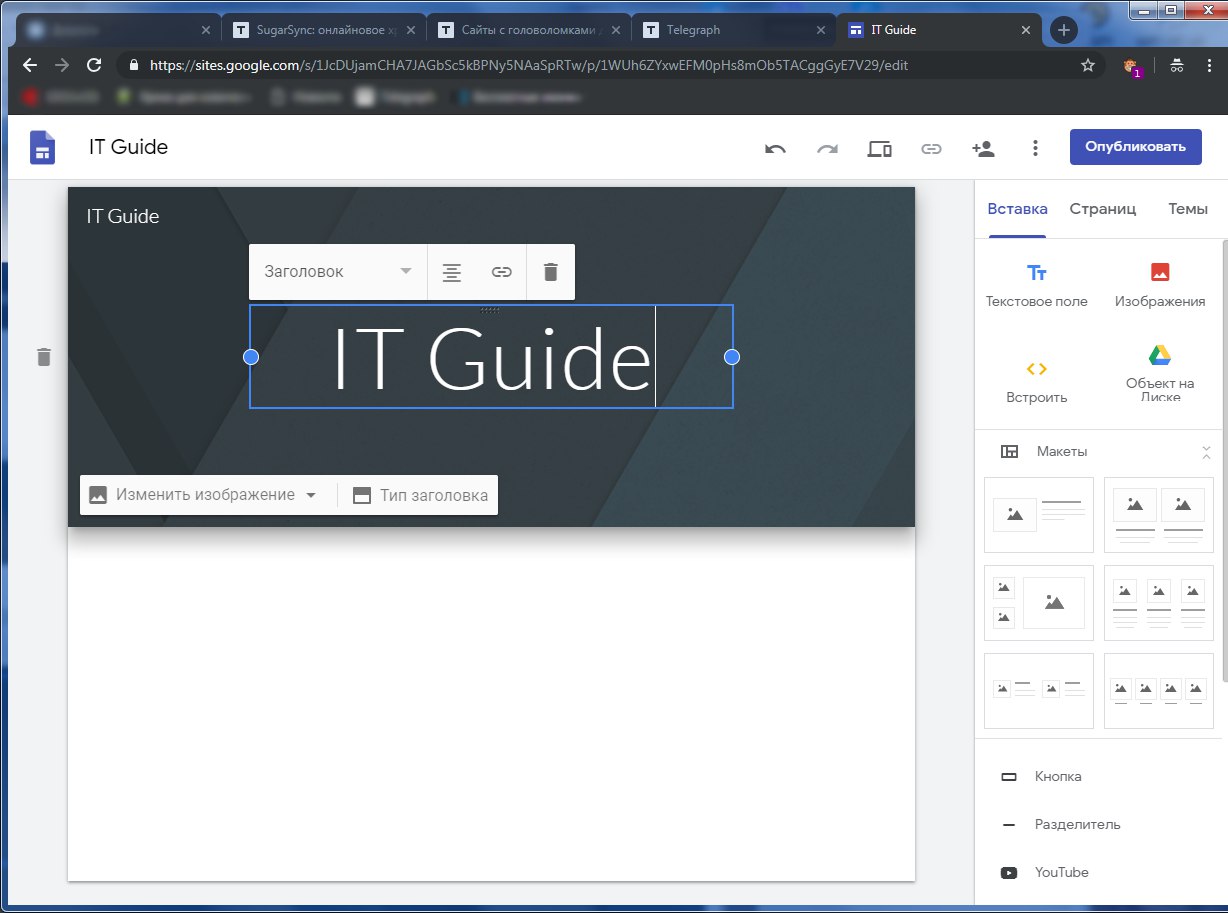Click the right panel scrollbar
The height and width of the screenshot is (913, 1228).
pos(1223,460)
